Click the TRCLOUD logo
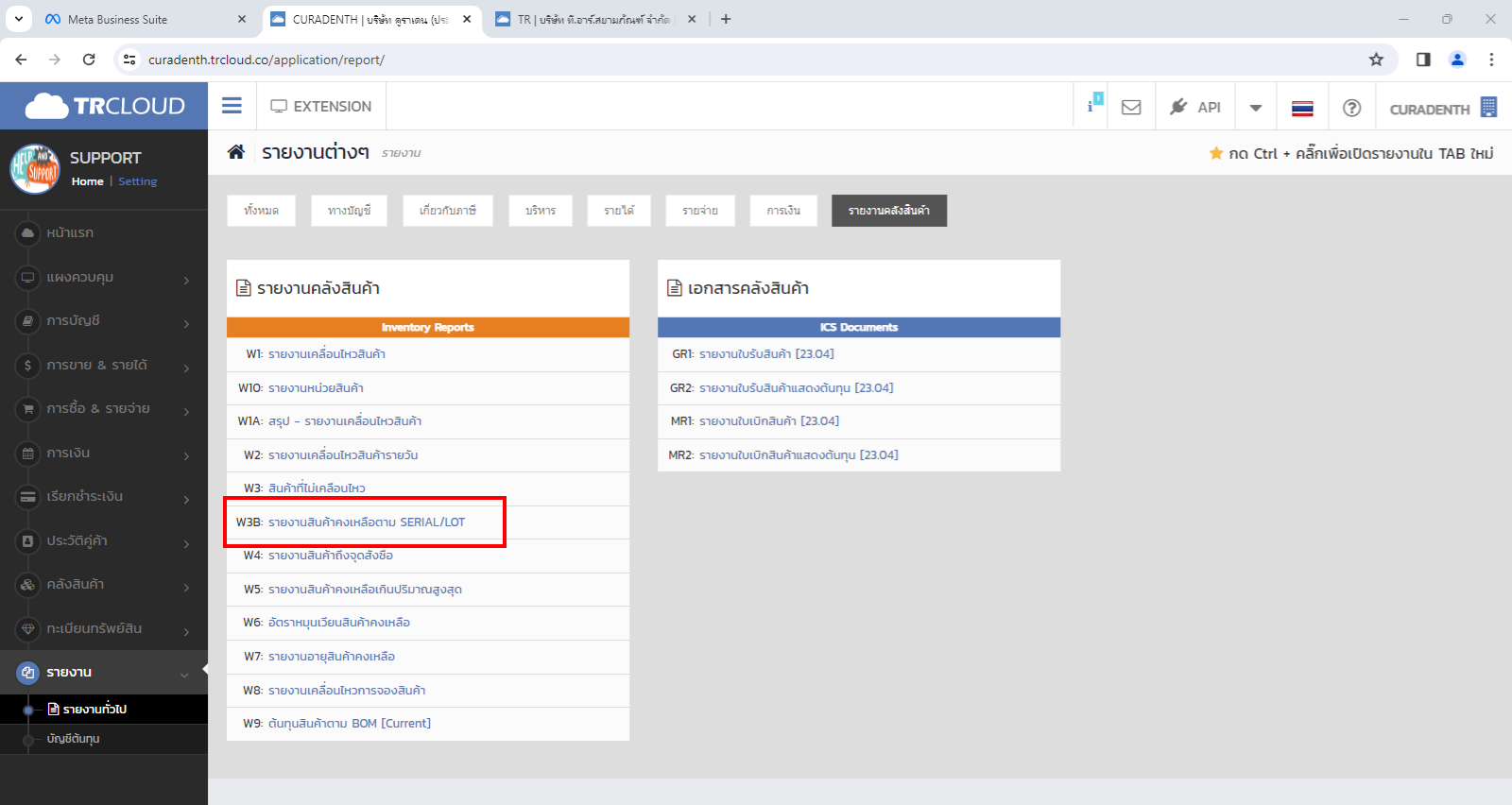This screenshot has width=1512, height=805. (105, 106)
